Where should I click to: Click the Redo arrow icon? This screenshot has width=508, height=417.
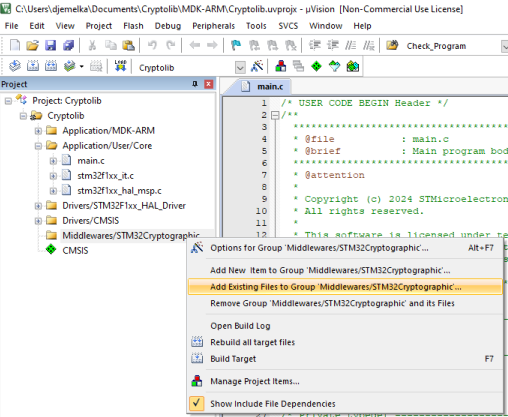tap(171, 45)
